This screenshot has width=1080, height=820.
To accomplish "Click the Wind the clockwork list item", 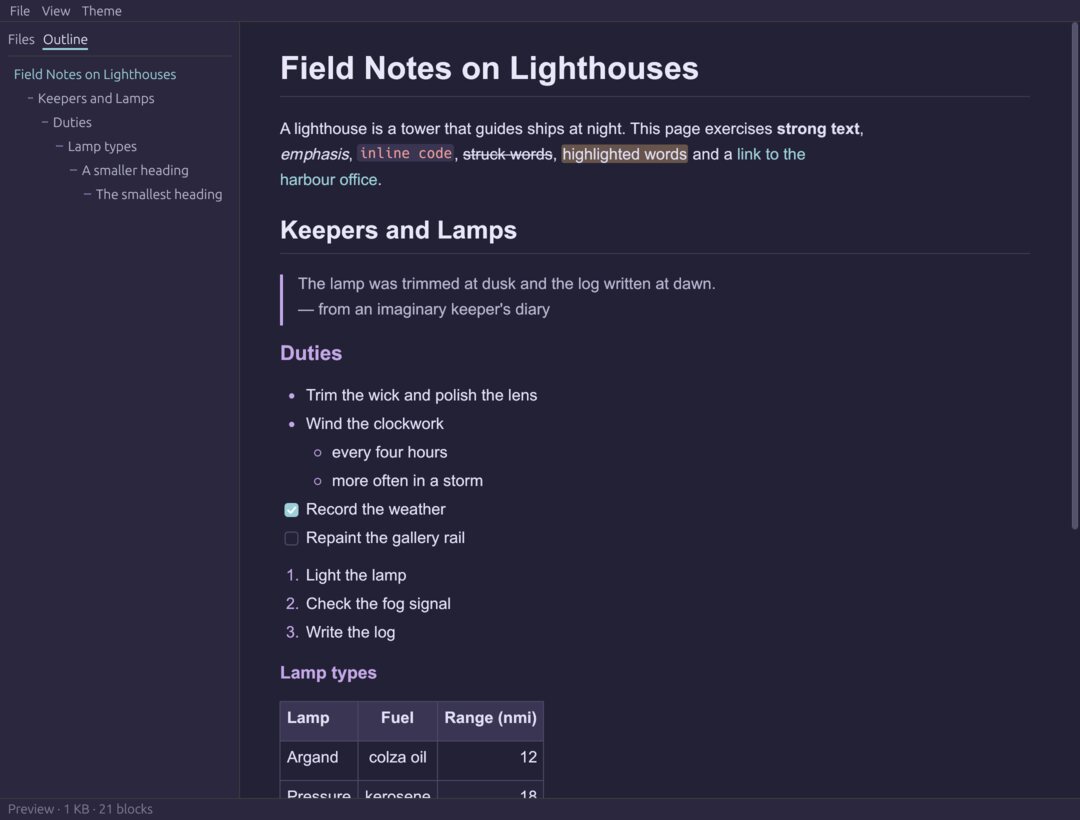I will tap(375, 423).
